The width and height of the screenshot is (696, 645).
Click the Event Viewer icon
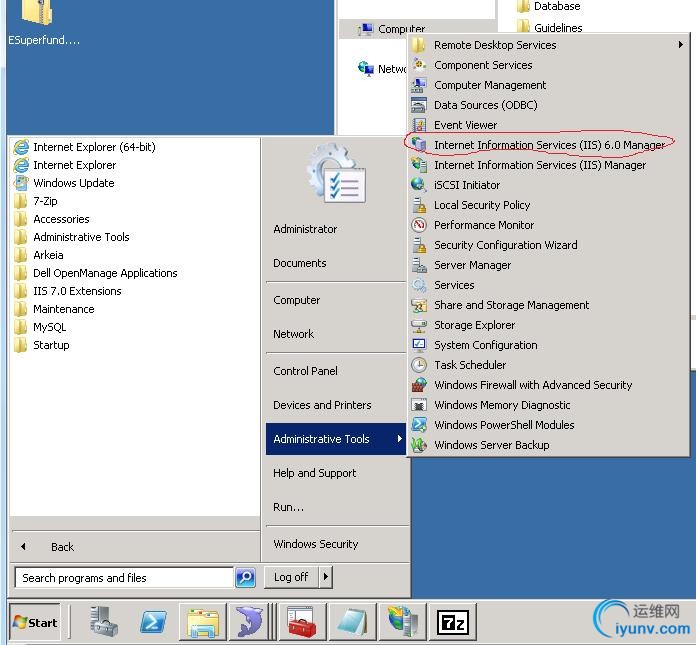pos(419,125)
